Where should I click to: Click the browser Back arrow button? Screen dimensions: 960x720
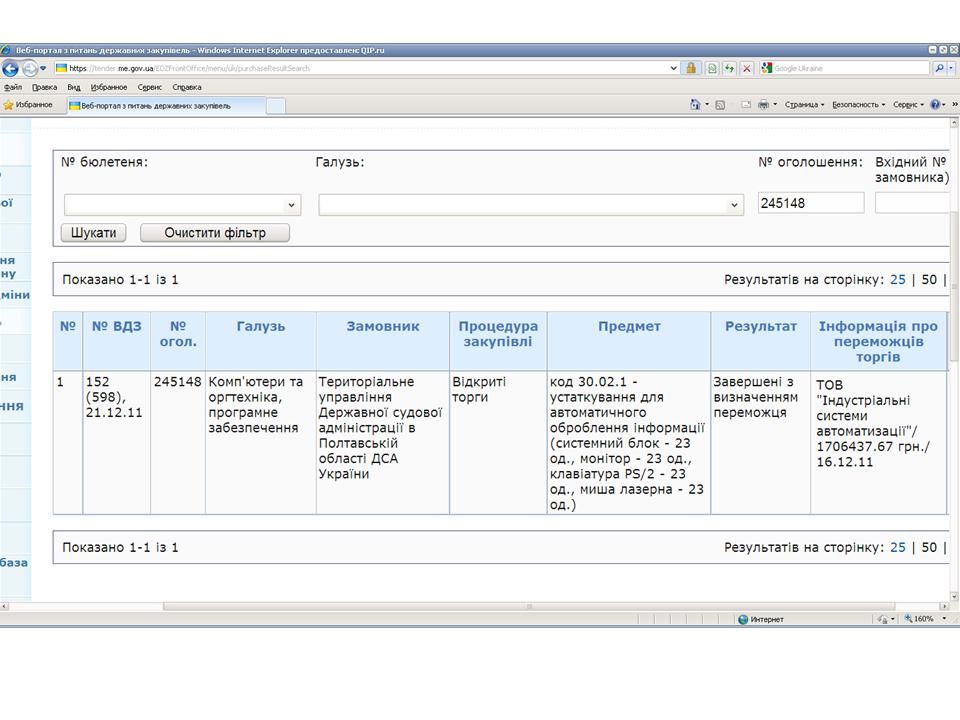[x=11, y=68]
